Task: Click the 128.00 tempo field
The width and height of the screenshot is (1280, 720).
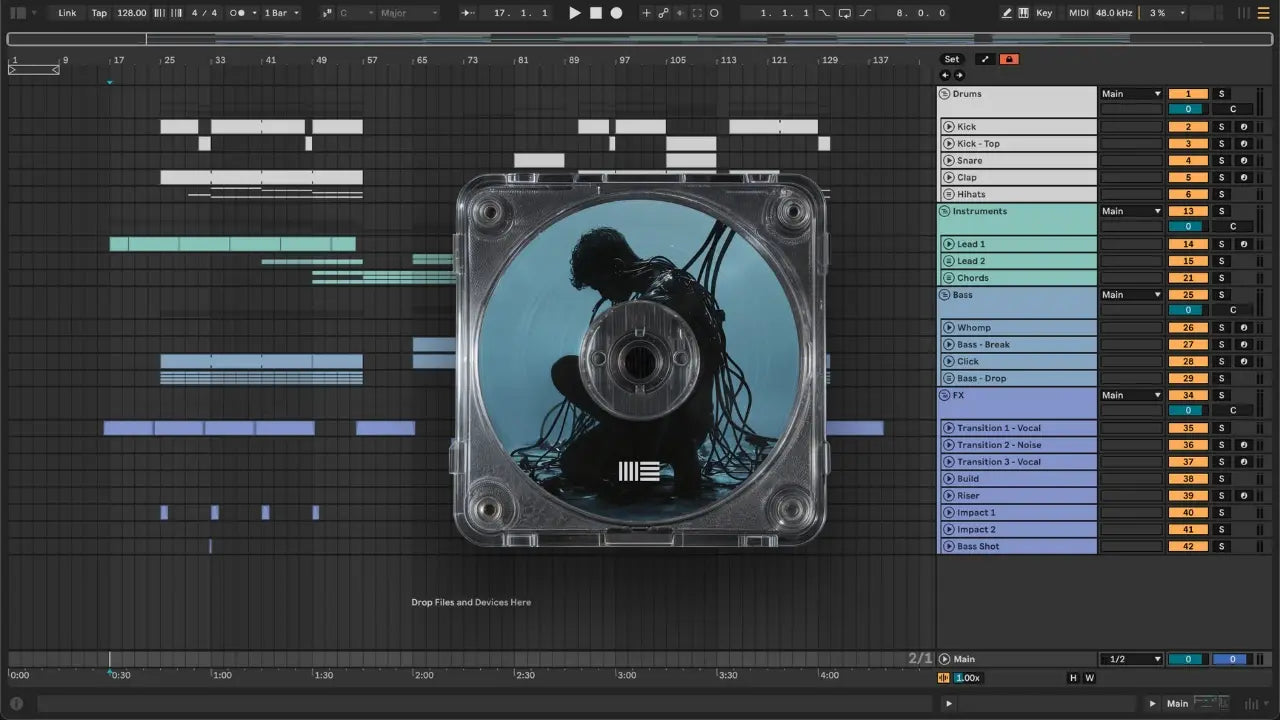Action: click(131, 13)
